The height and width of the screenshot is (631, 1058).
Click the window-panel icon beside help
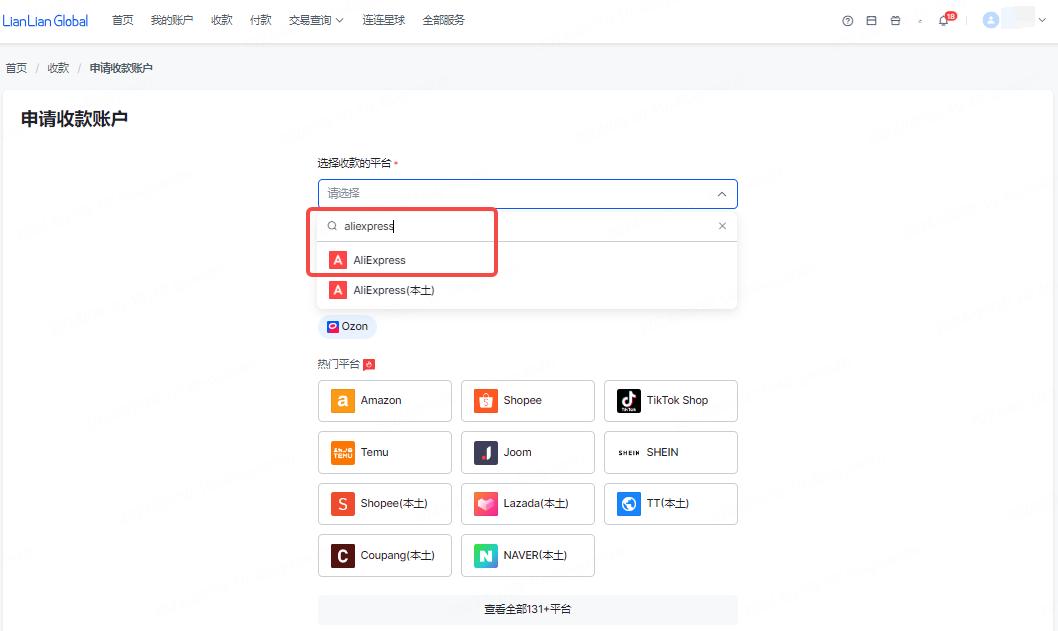click(x=872, y=21)
